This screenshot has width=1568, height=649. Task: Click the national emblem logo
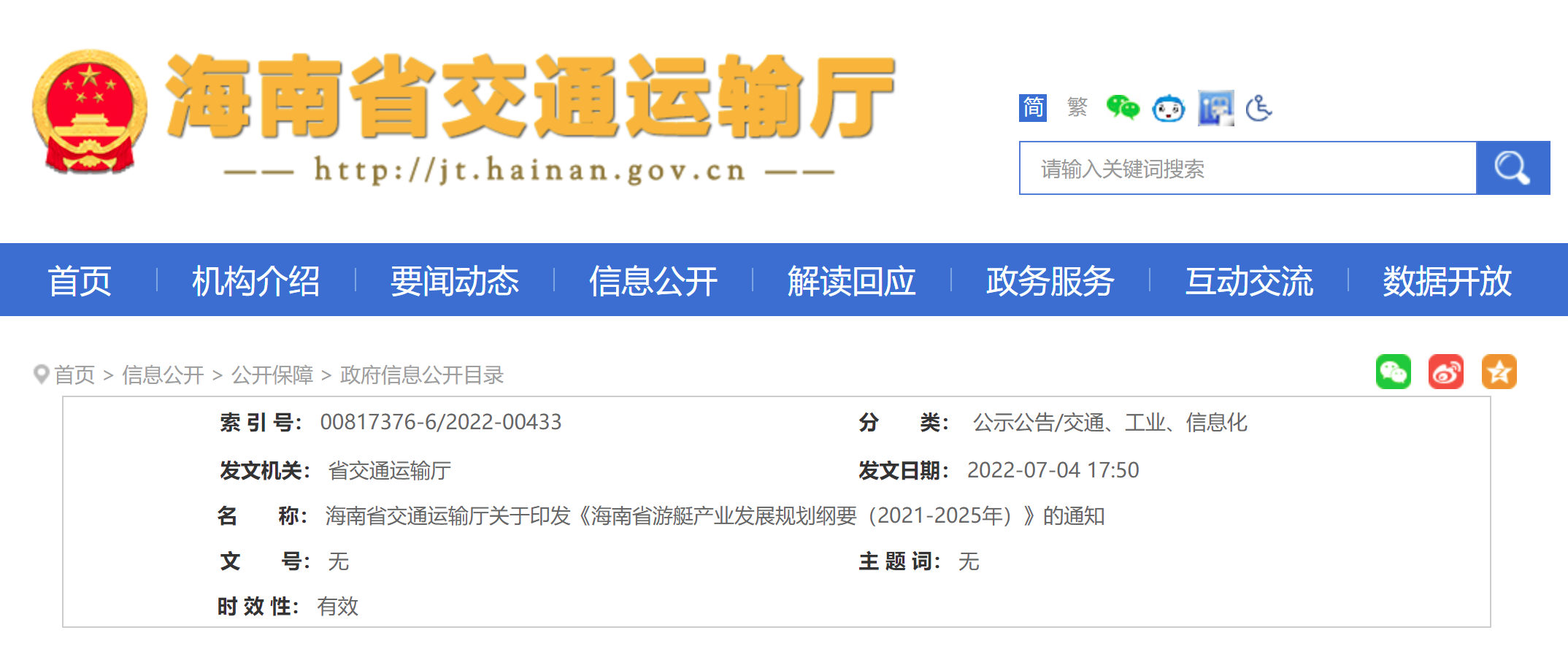tap(89, 111)
